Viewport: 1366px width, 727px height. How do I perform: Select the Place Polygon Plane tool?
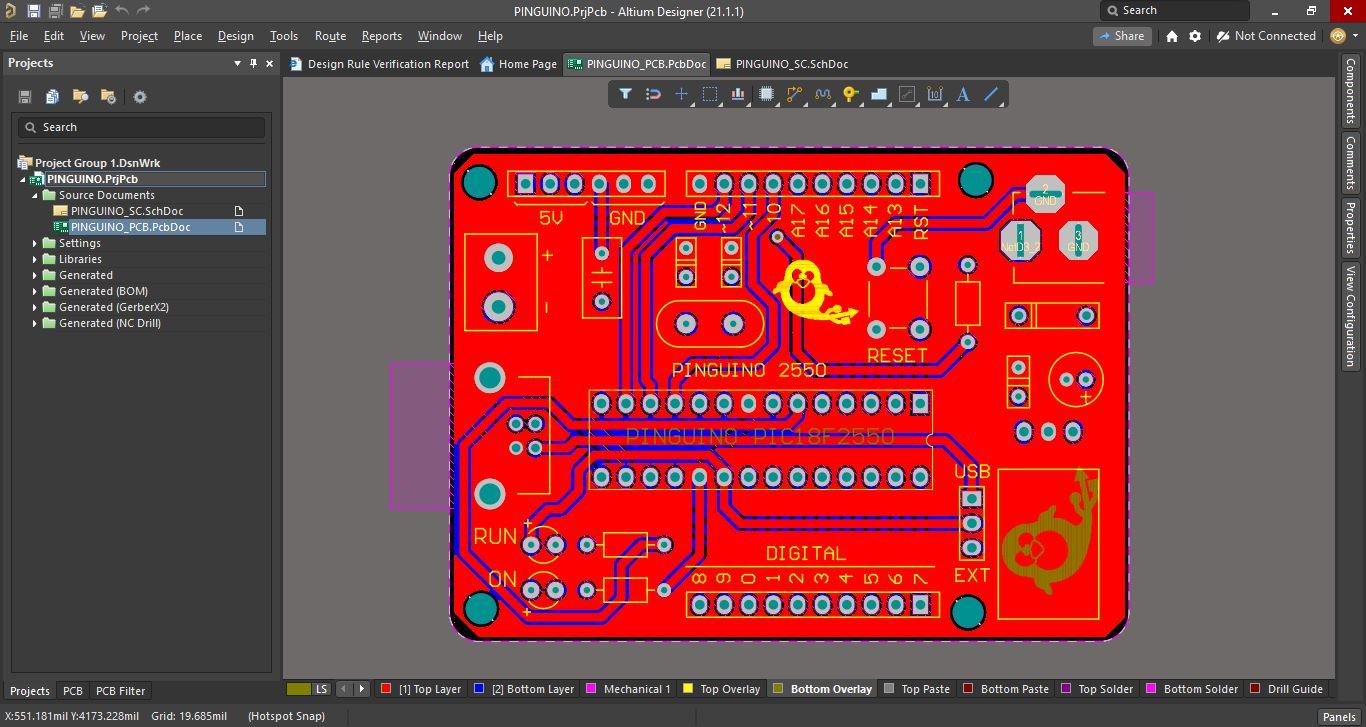[879, 94]
